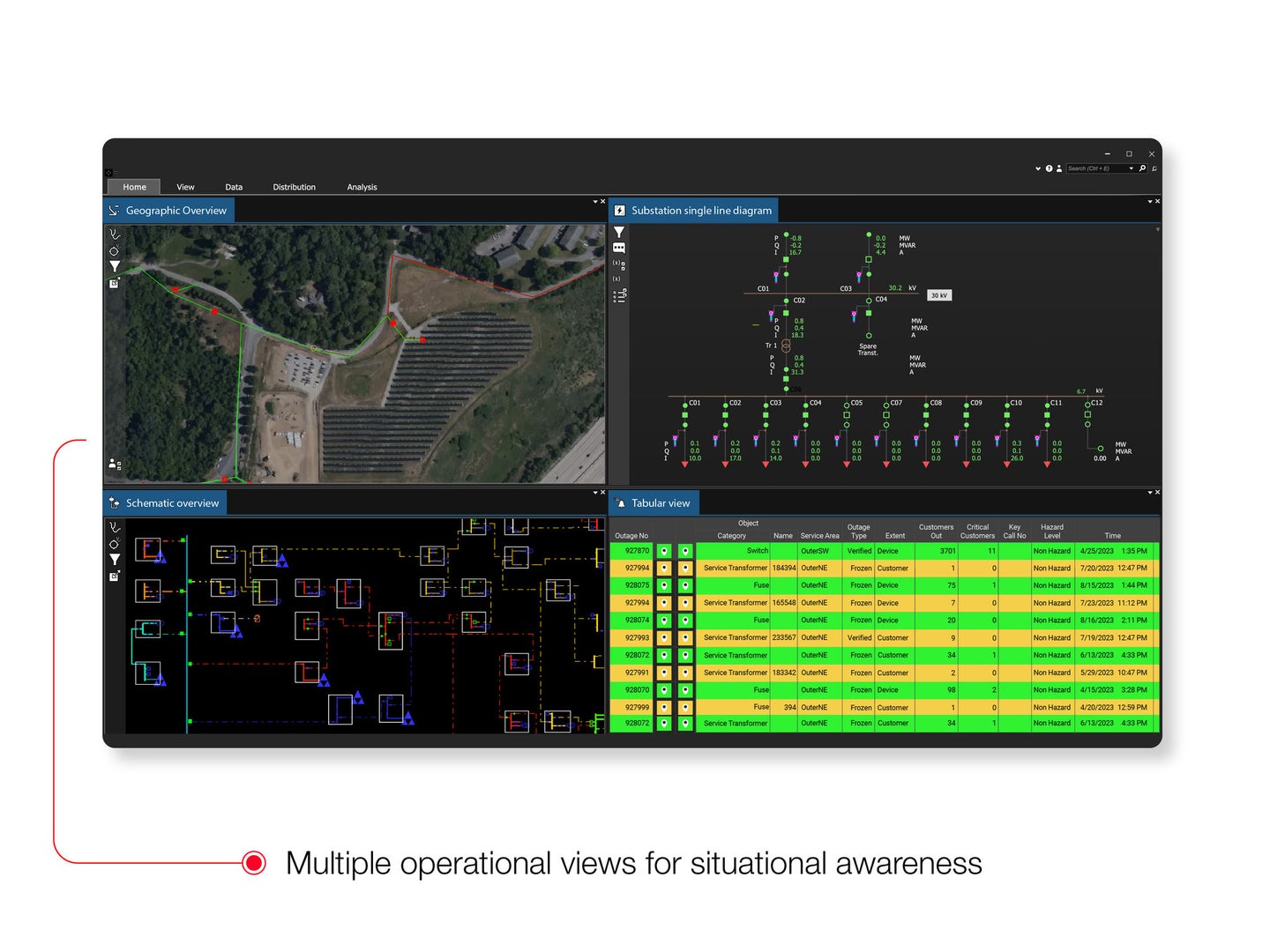Open the Analysis ribbon tab
This screenshot has width=1270, height=952.
click(x=362, y=187)
